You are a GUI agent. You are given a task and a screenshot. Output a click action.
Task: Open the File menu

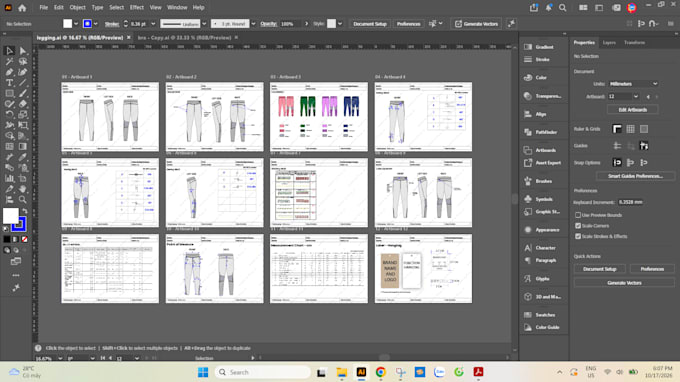[x=43, y=7]
